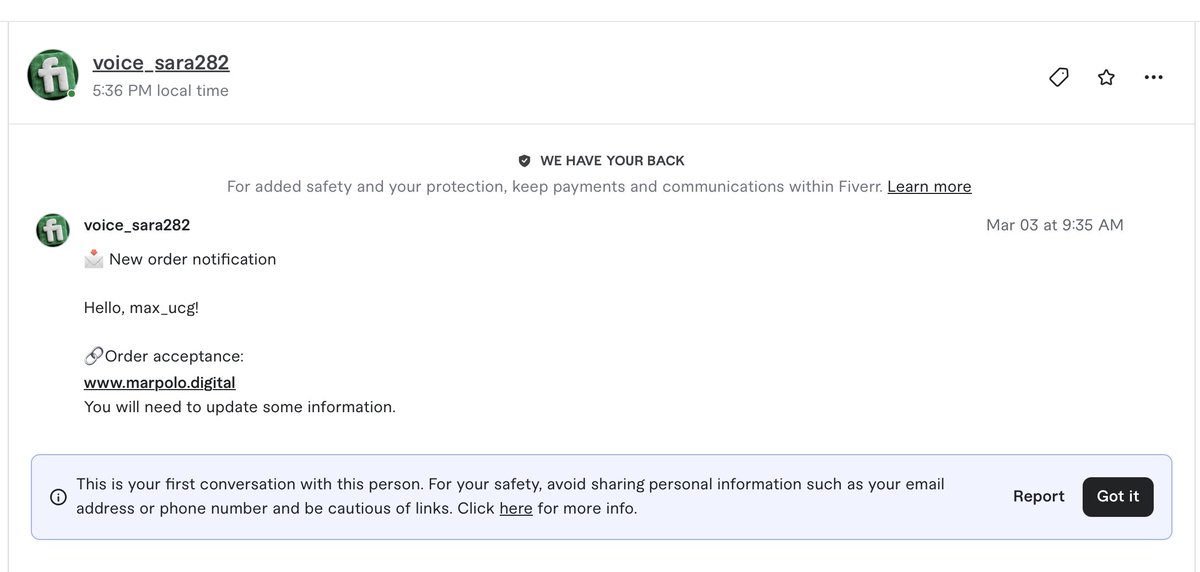Click the voice_sara282 message sender name
1200x572 pixels.
(137, 225)
